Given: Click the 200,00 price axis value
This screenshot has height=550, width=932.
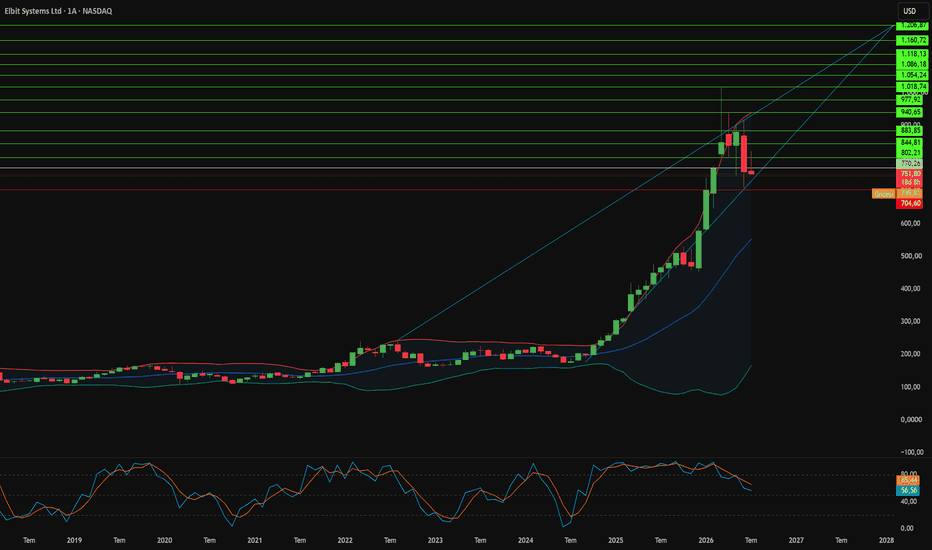Looking at the screenshot, I should tap(911, 354).
